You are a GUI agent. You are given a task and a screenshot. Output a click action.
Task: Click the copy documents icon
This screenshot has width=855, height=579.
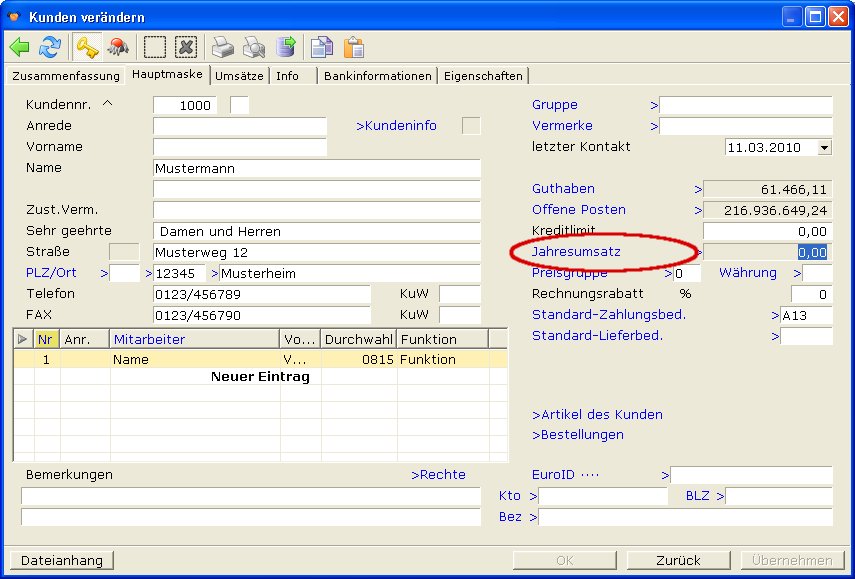pyautogui.click(x=321, y=47)
